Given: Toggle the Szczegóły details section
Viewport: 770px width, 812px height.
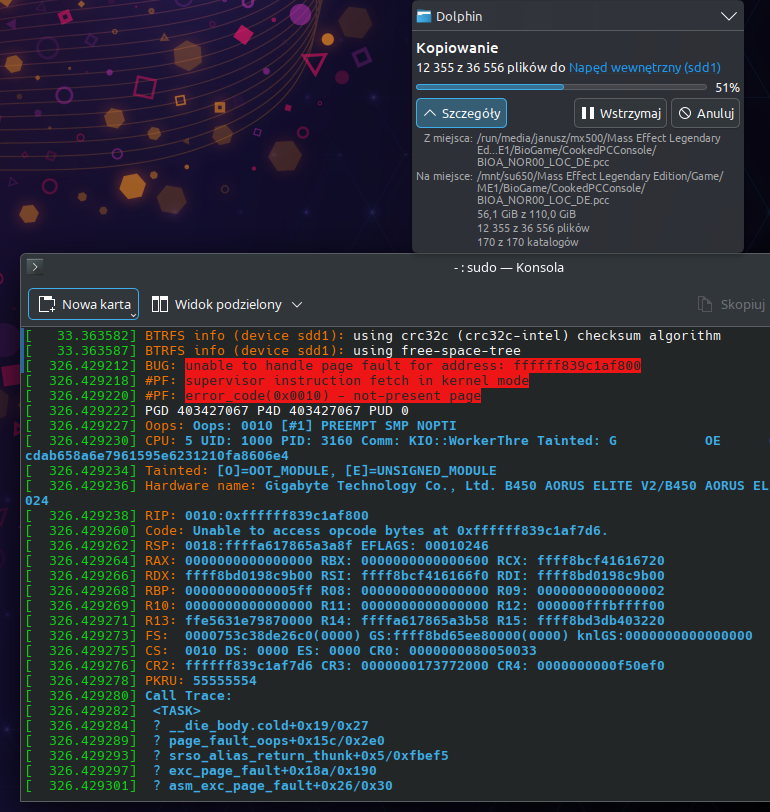Looking at the screenshot, I should 462,113.
